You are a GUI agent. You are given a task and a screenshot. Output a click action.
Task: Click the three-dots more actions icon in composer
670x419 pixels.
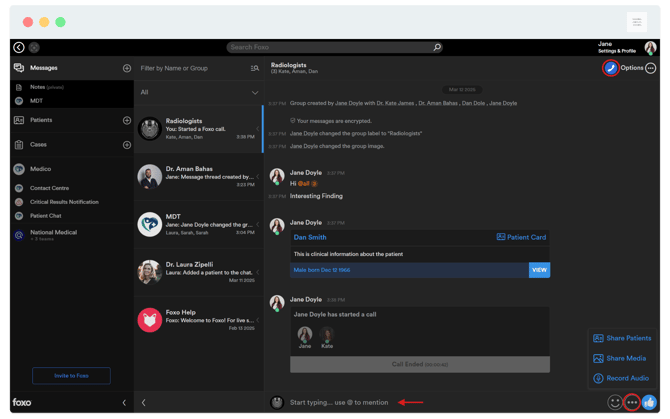632,402
